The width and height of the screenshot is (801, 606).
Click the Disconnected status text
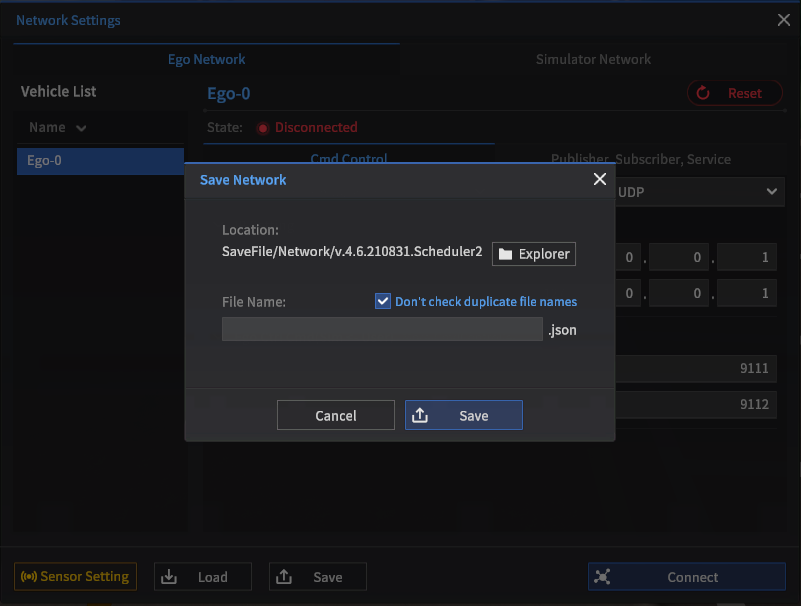(x=316, y=127)
